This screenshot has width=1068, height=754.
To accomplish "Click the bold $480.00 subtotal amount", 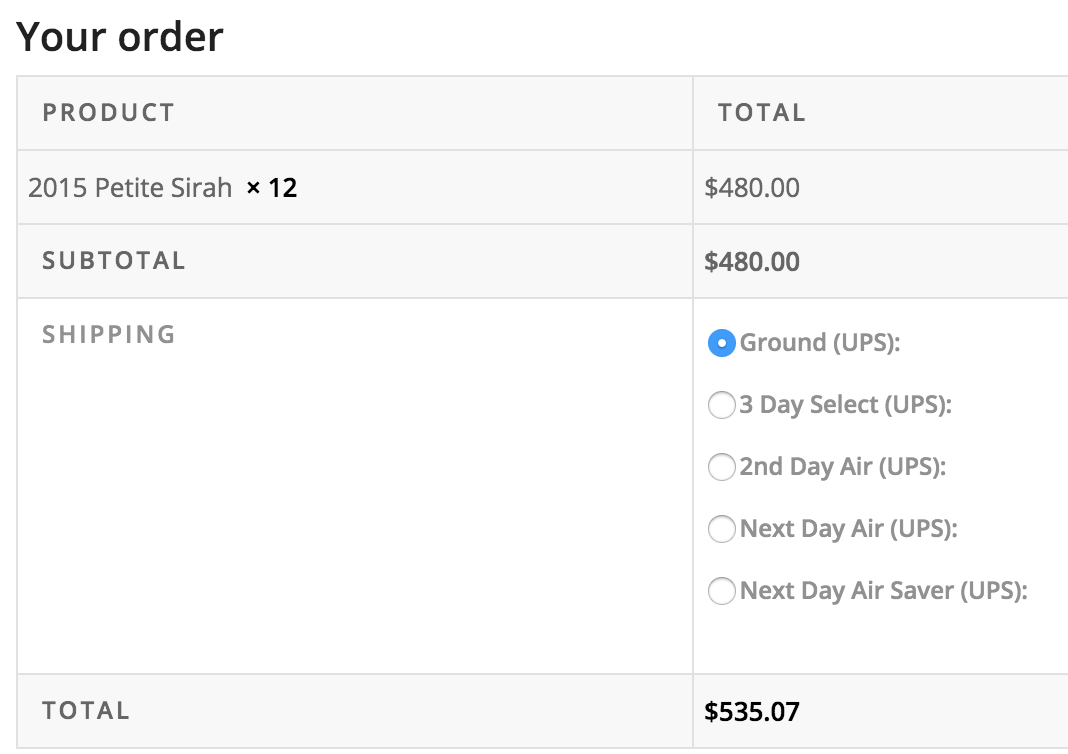I will pos(752,262).
